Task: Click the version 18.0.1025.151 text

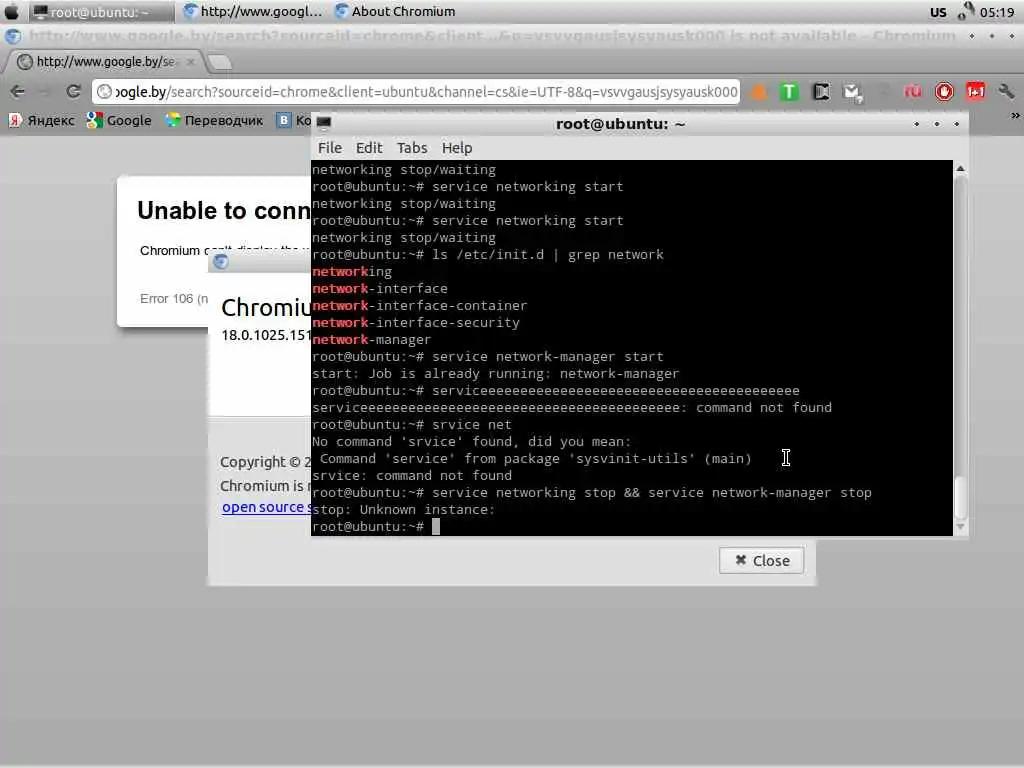Action: pos(266,335)
